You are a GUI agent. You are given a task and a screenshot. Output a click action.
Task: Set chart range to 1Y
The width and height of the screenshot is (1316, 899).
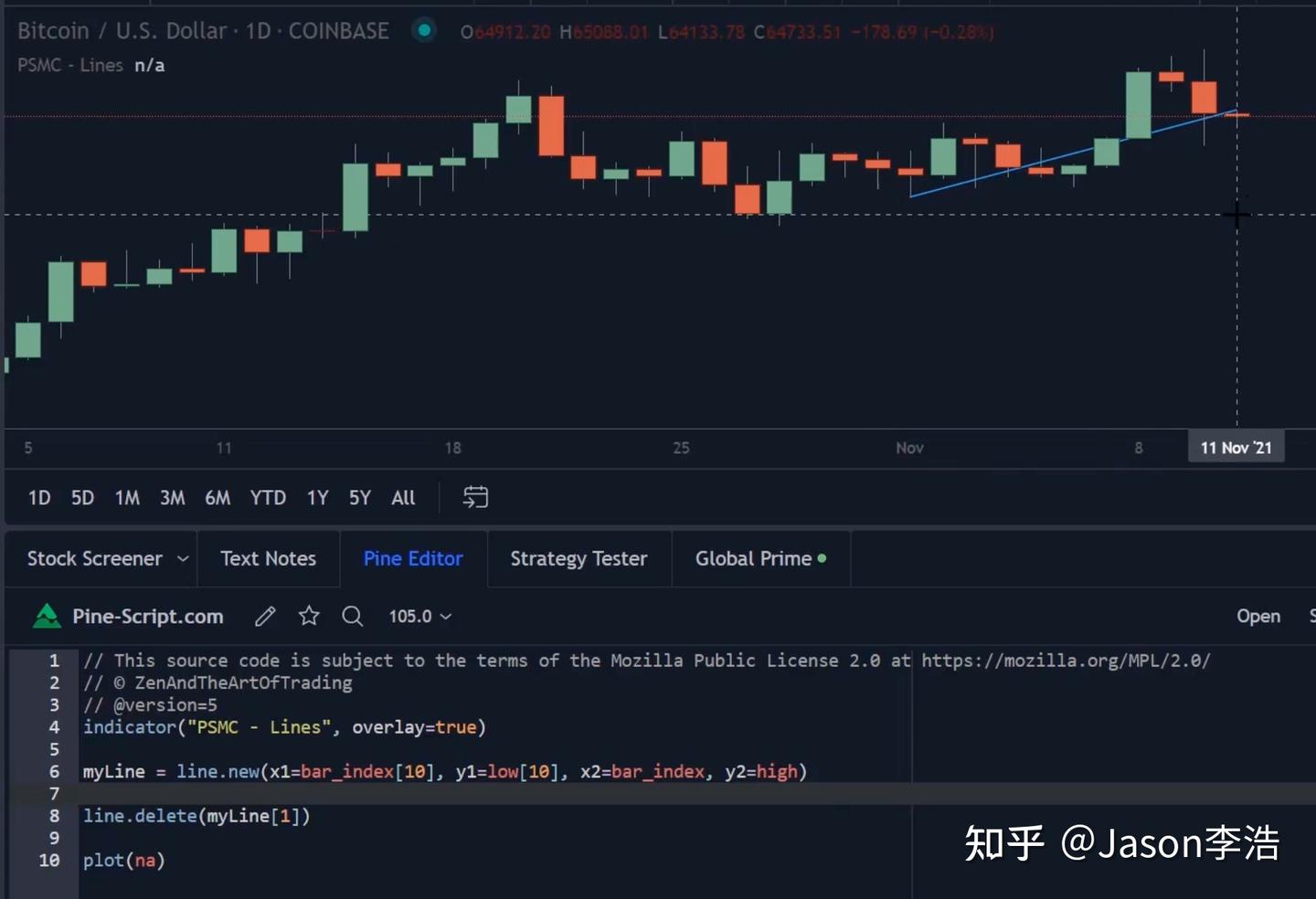click(x=317, y=498)
